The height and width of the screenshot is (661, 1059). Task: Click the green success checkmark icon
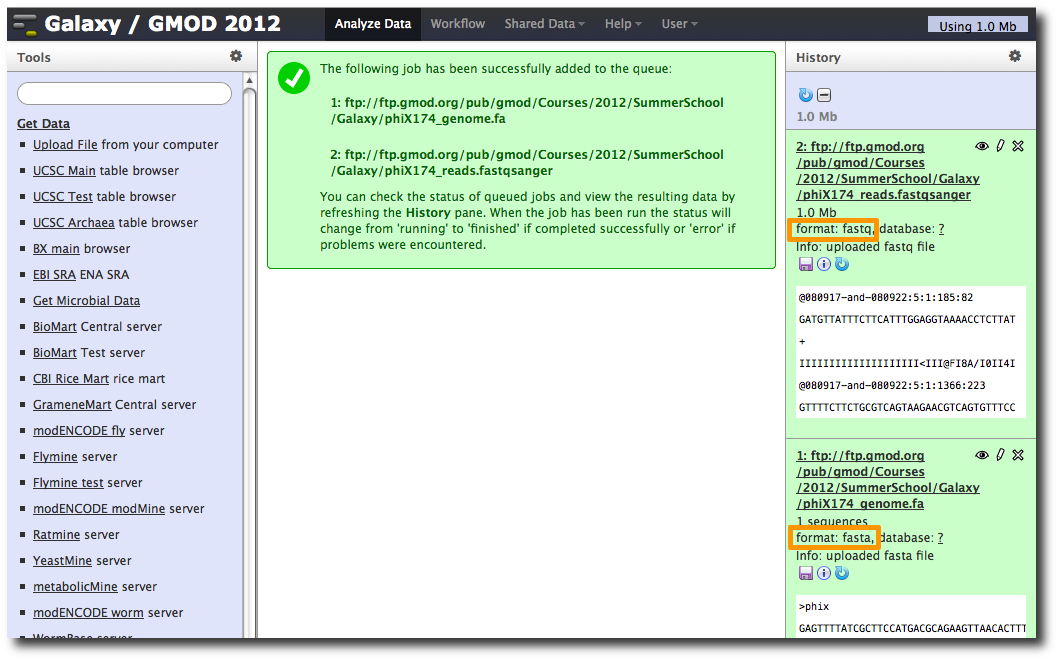294,78
